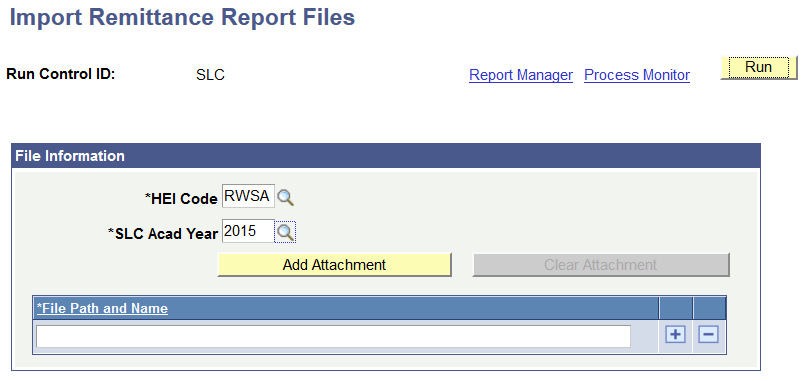
Task: Click the Import Remittance Report Files title
Action: (183, 18)
